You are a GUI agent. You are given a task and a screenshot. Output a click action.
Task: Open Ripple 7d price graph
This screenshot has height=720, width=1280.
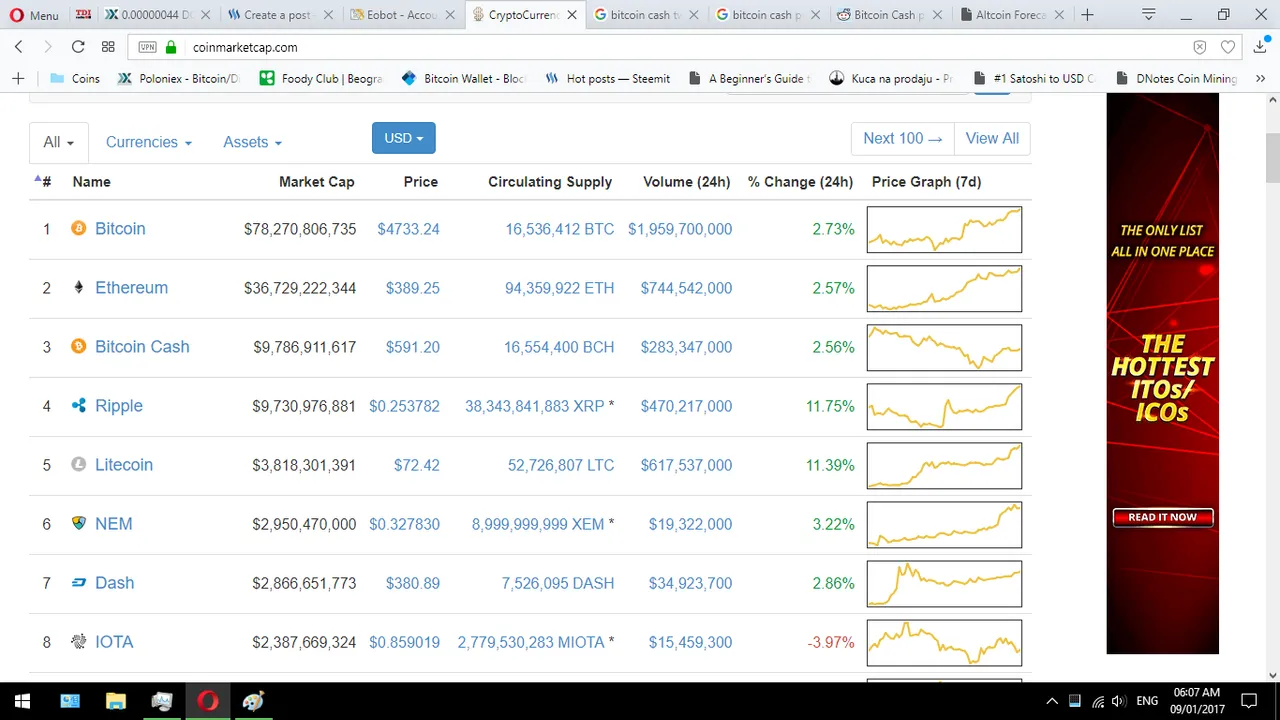coord(944,406)
